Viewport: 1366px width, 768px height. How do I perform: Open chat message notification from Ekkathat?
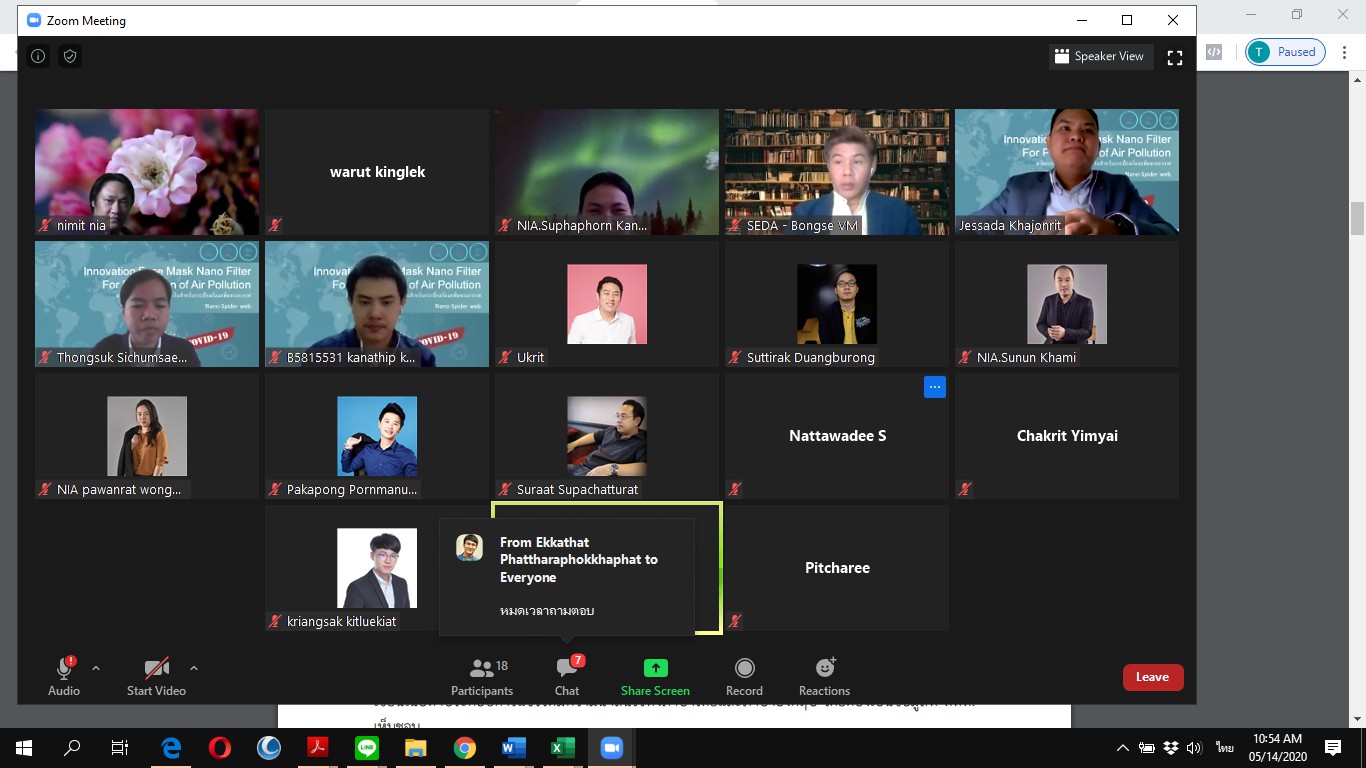(567, 576)
